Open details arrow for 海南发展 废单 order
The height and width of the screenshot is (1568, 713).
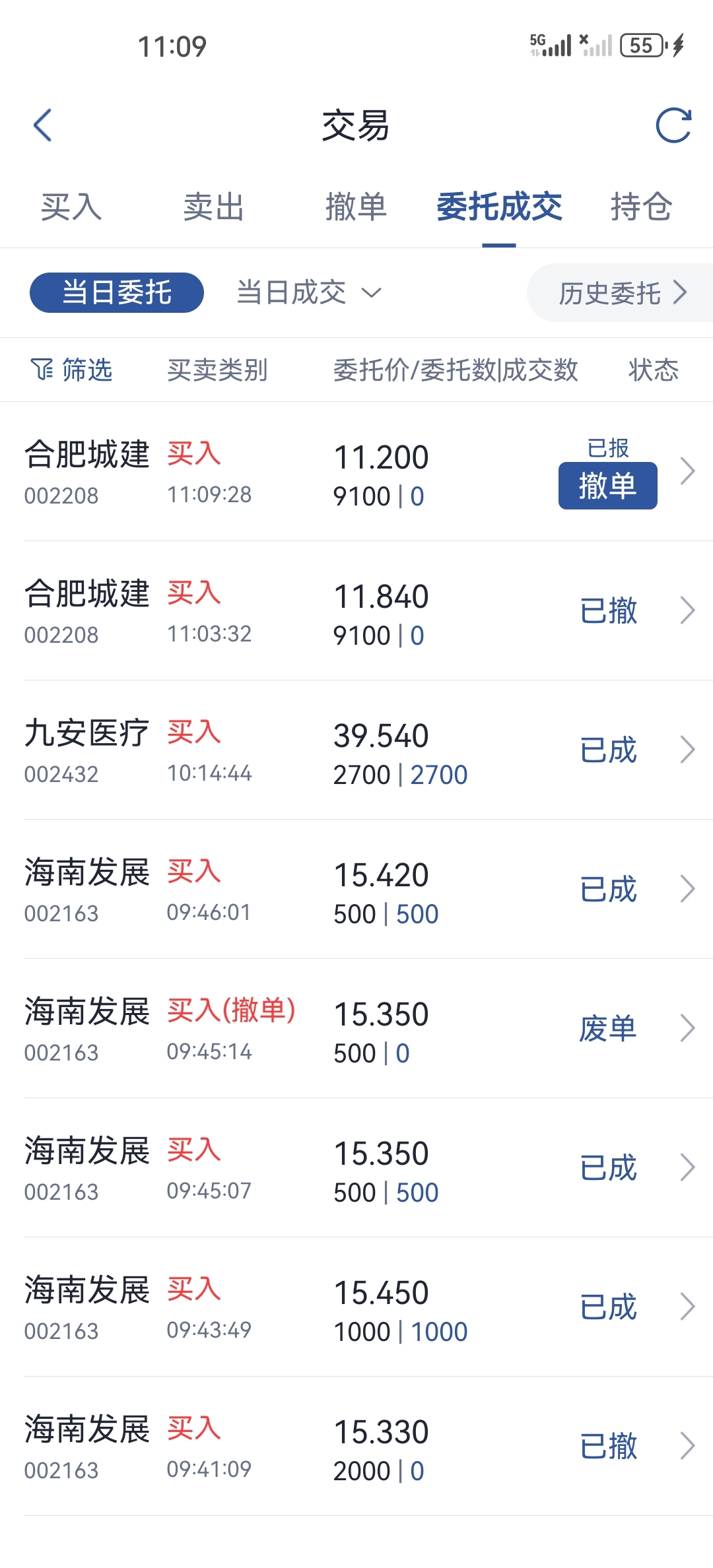pos(687,1029)
